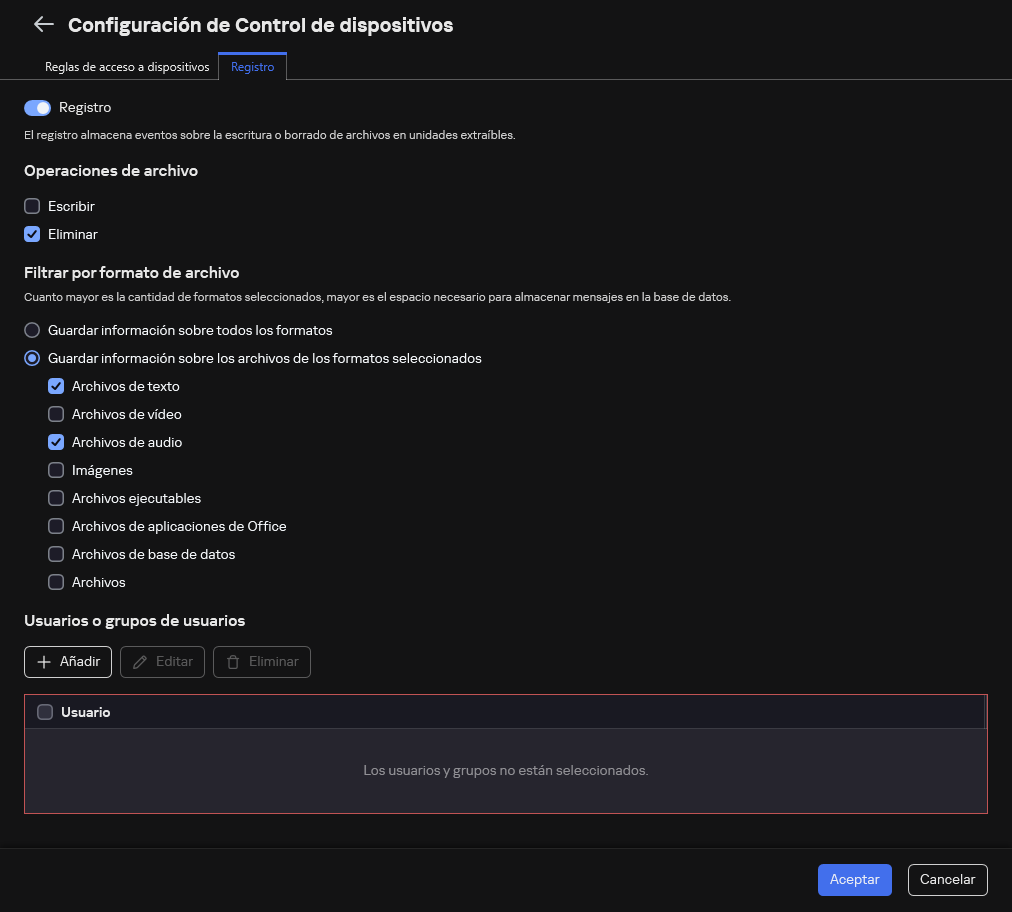Screen dimensions: 1012x912
Task: Click the pencil icon on Editar button
Action: coord(138,662)
